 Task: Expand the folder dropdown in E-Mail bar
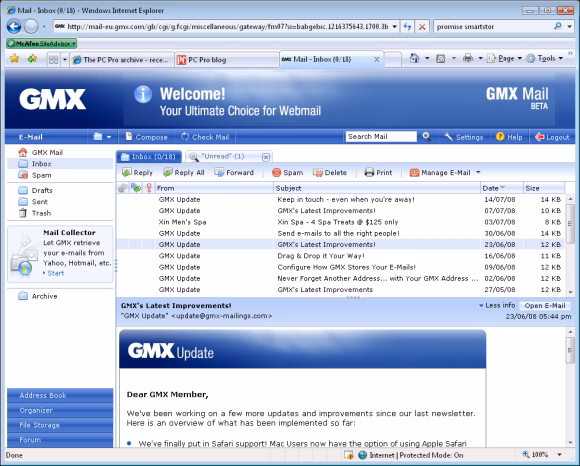coord(109,137)
